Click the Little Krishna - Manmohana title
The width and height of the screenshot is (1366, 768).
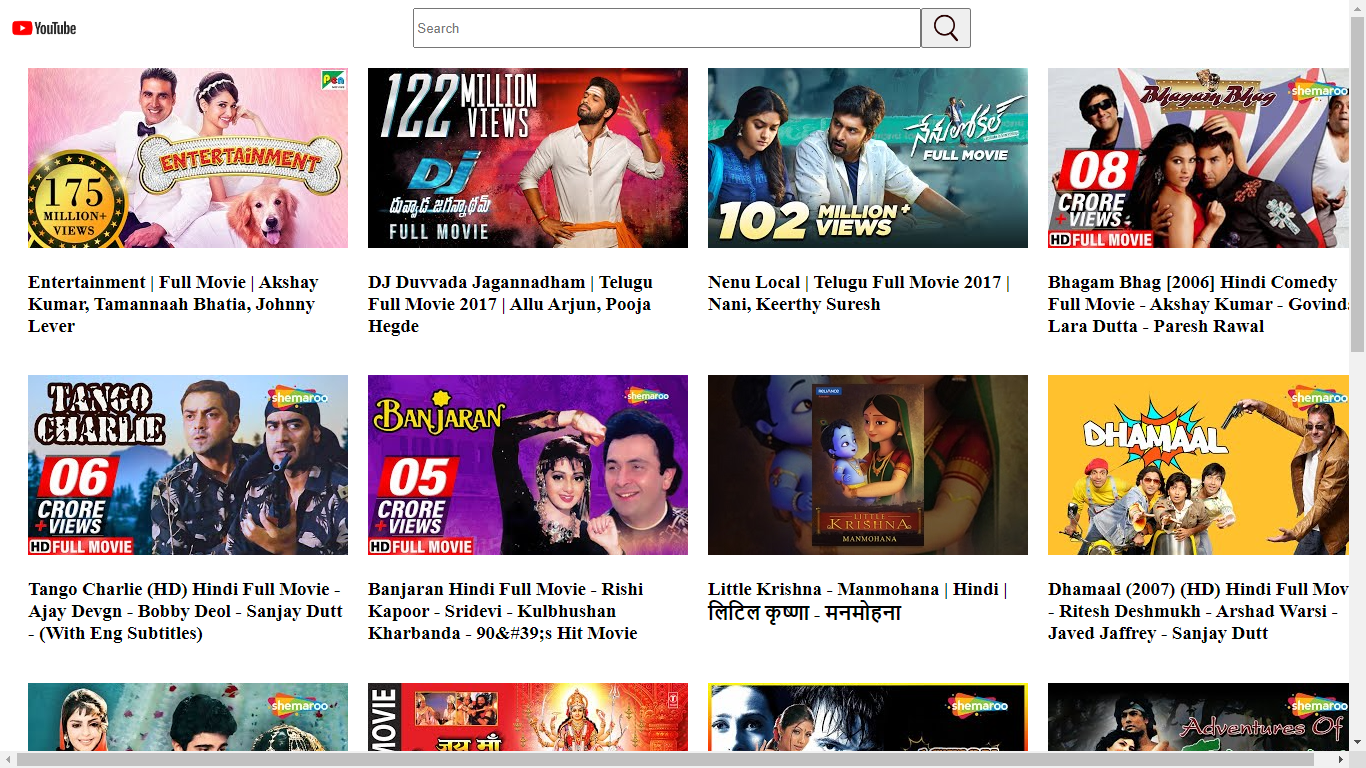click(x=857, y=601)
